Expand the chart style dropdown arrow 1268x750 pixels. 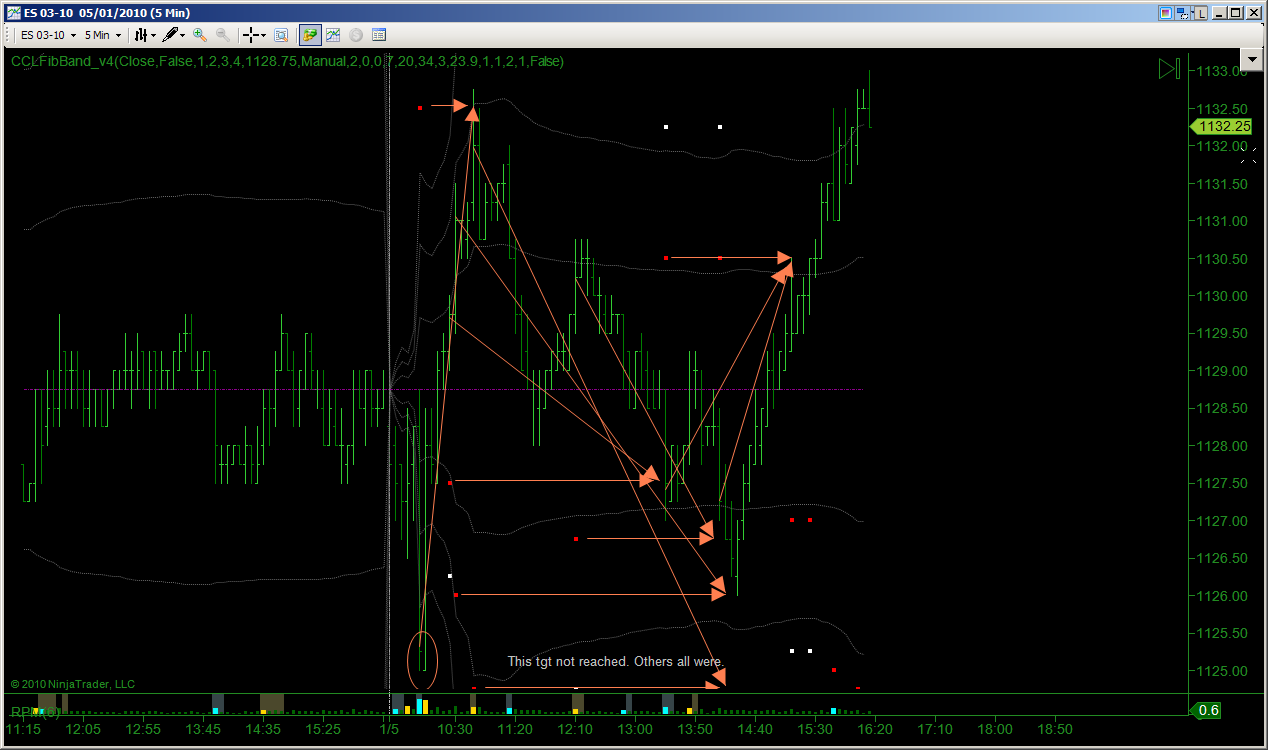153,35
